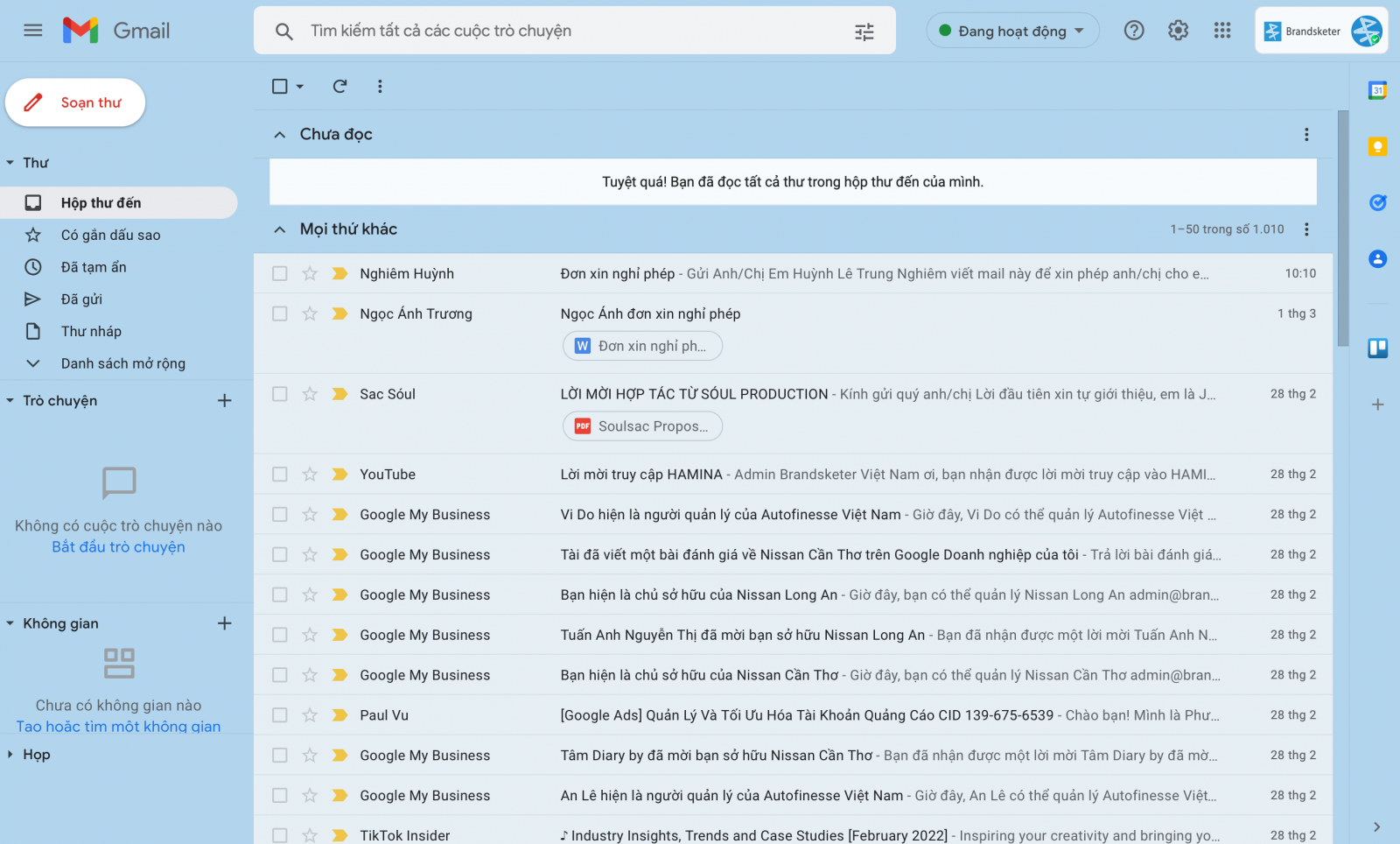Image resolution: width=1400 pixels, height=844 pixels.
Task: Create a new space plus icon
Action: [x=225, y=623]
